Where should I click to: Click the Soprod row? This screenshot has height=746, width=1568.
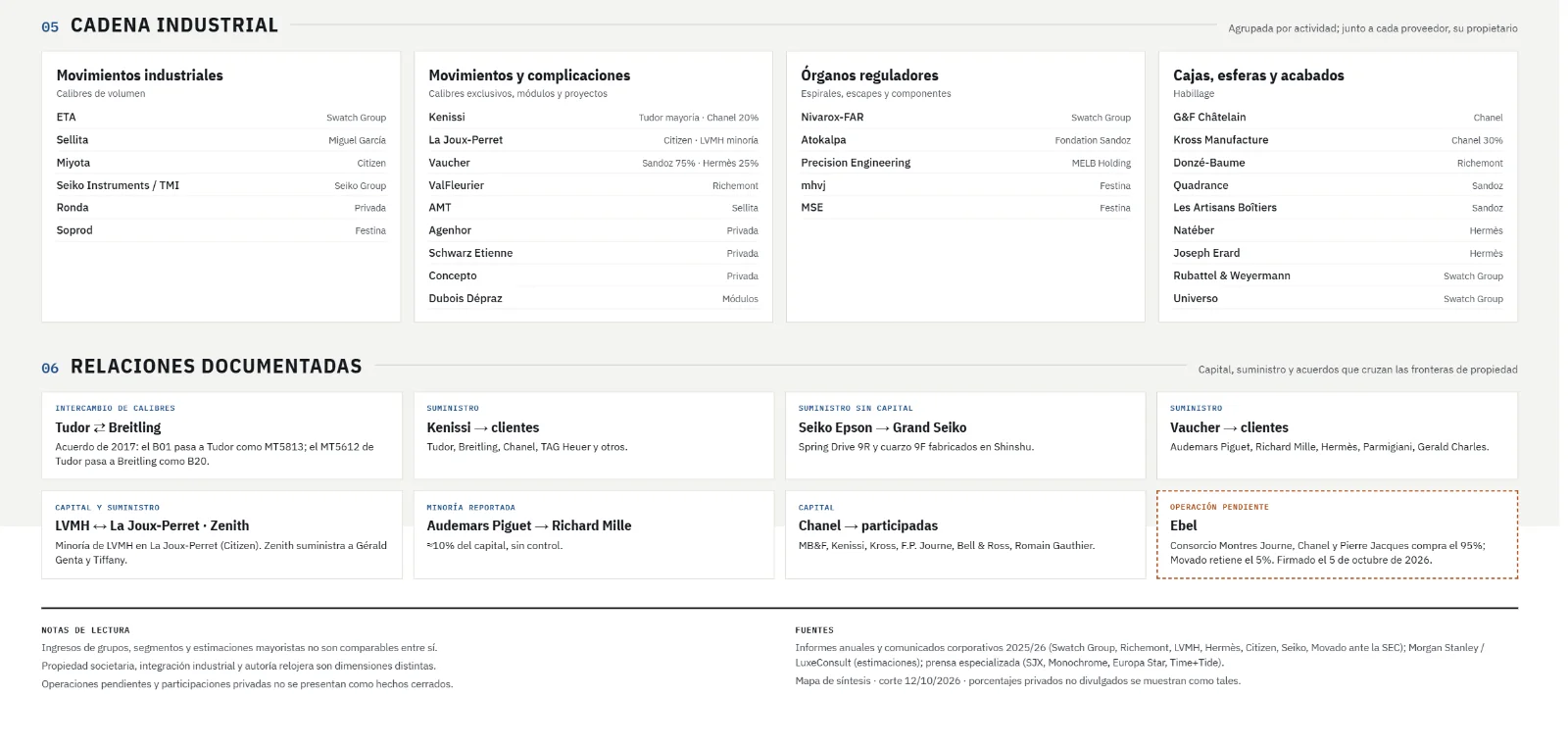point(220,230)
